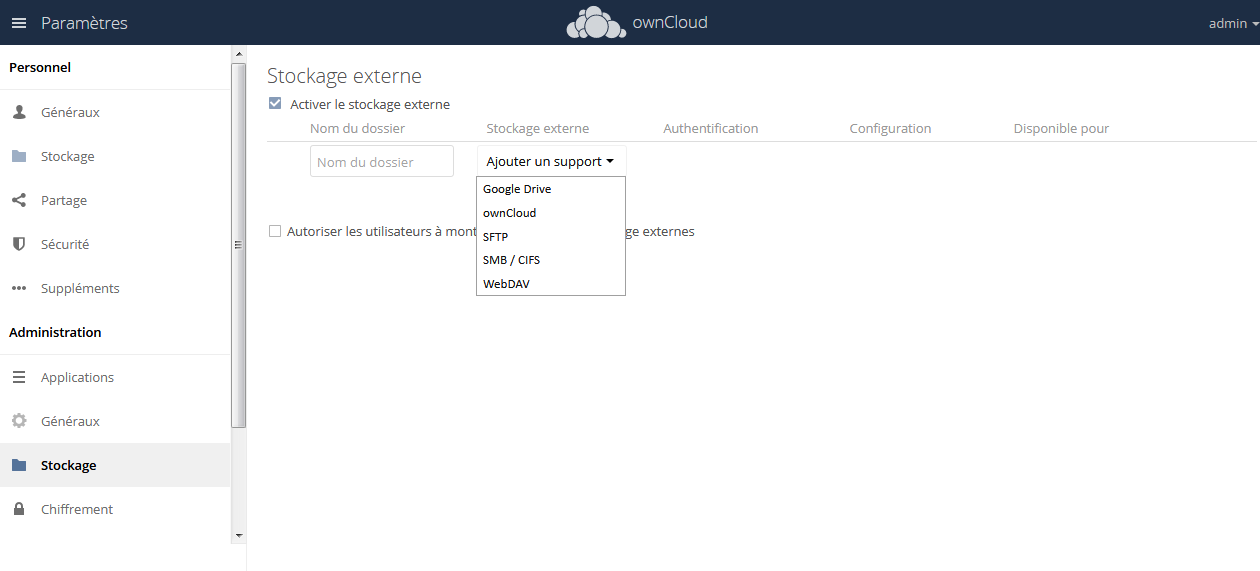
Task: Click the sidebar scrollbar down arrow
Action: coord(238,536)
